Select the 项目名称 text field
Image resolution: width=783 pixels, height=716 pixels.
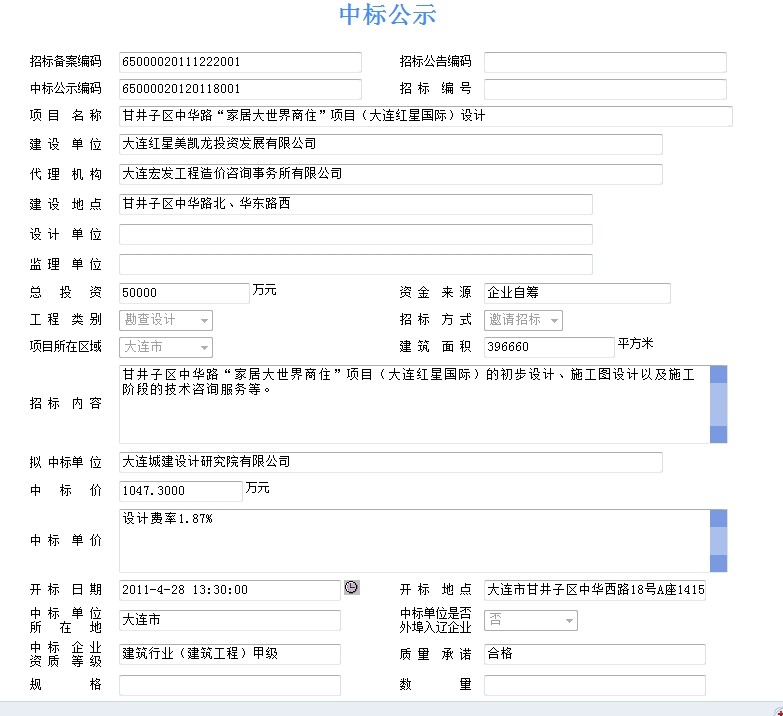click(426, 116)
